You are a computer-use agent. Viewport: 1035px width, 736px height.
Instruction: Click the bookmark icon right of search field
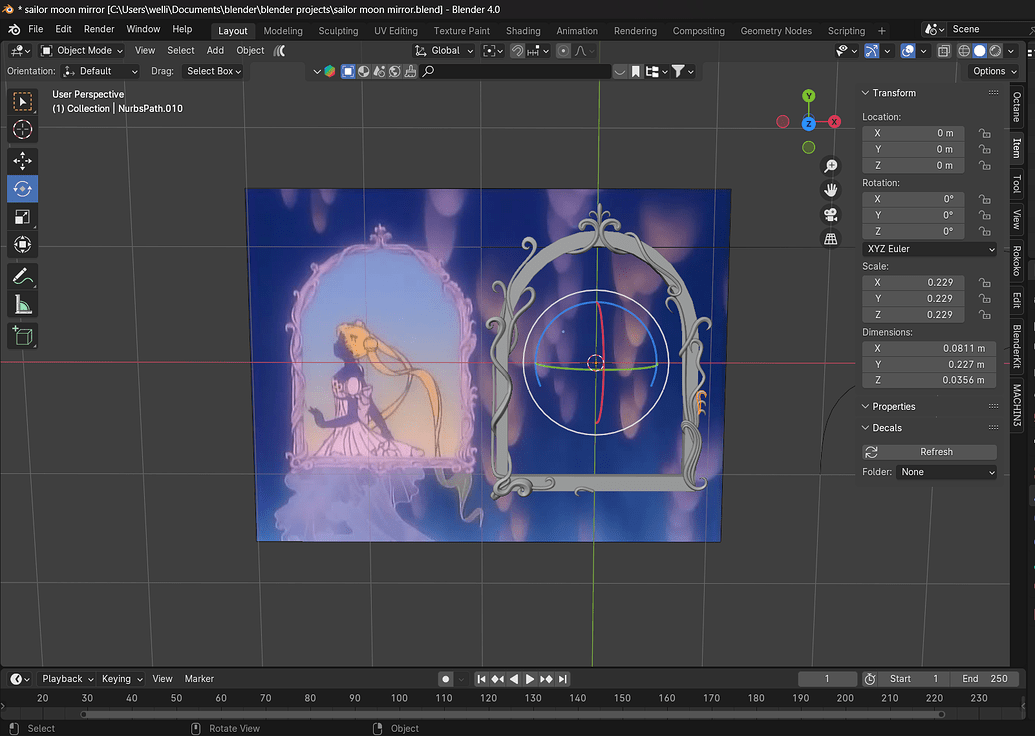pyautogui.click(x=636, y=71)
